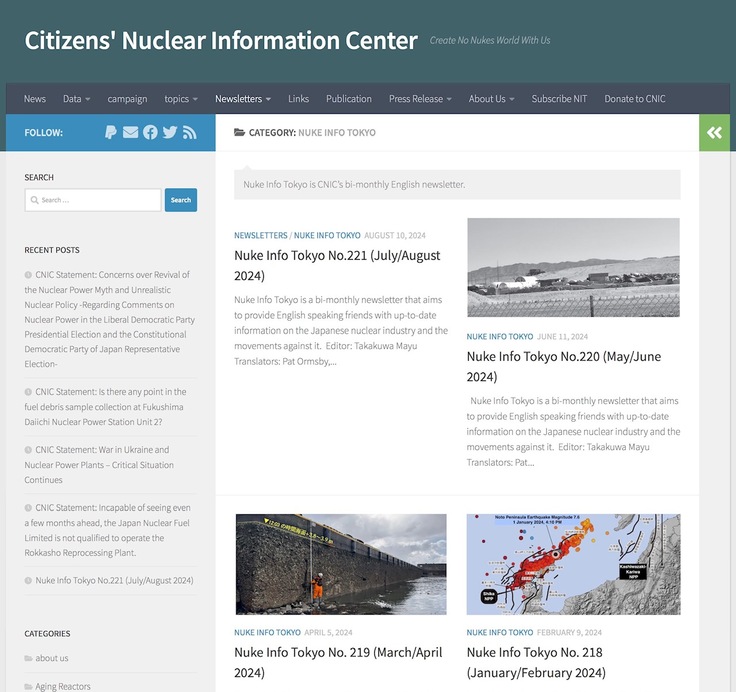The image size is (736, 692).
Task: Click the folder icon beside Aging Reactors
Action: click(28, 687)
